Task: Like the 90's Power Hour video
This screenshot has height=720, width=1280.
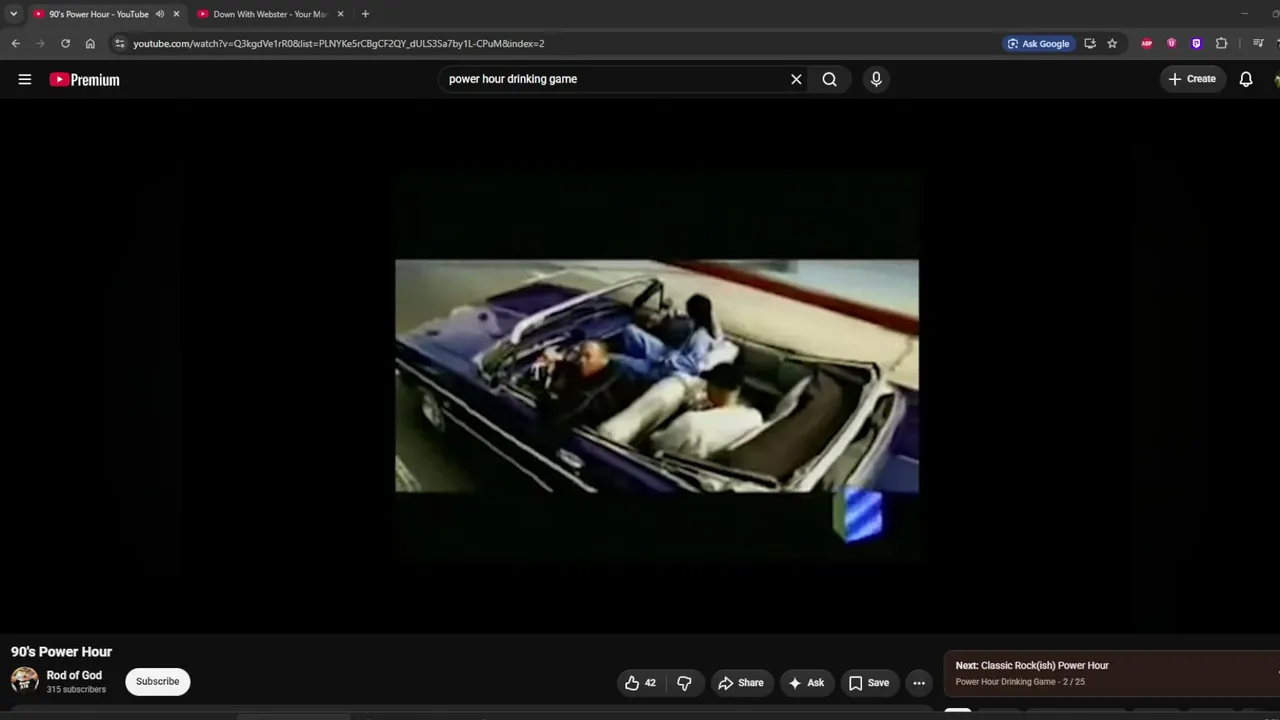Action: (x=640, y=683)
